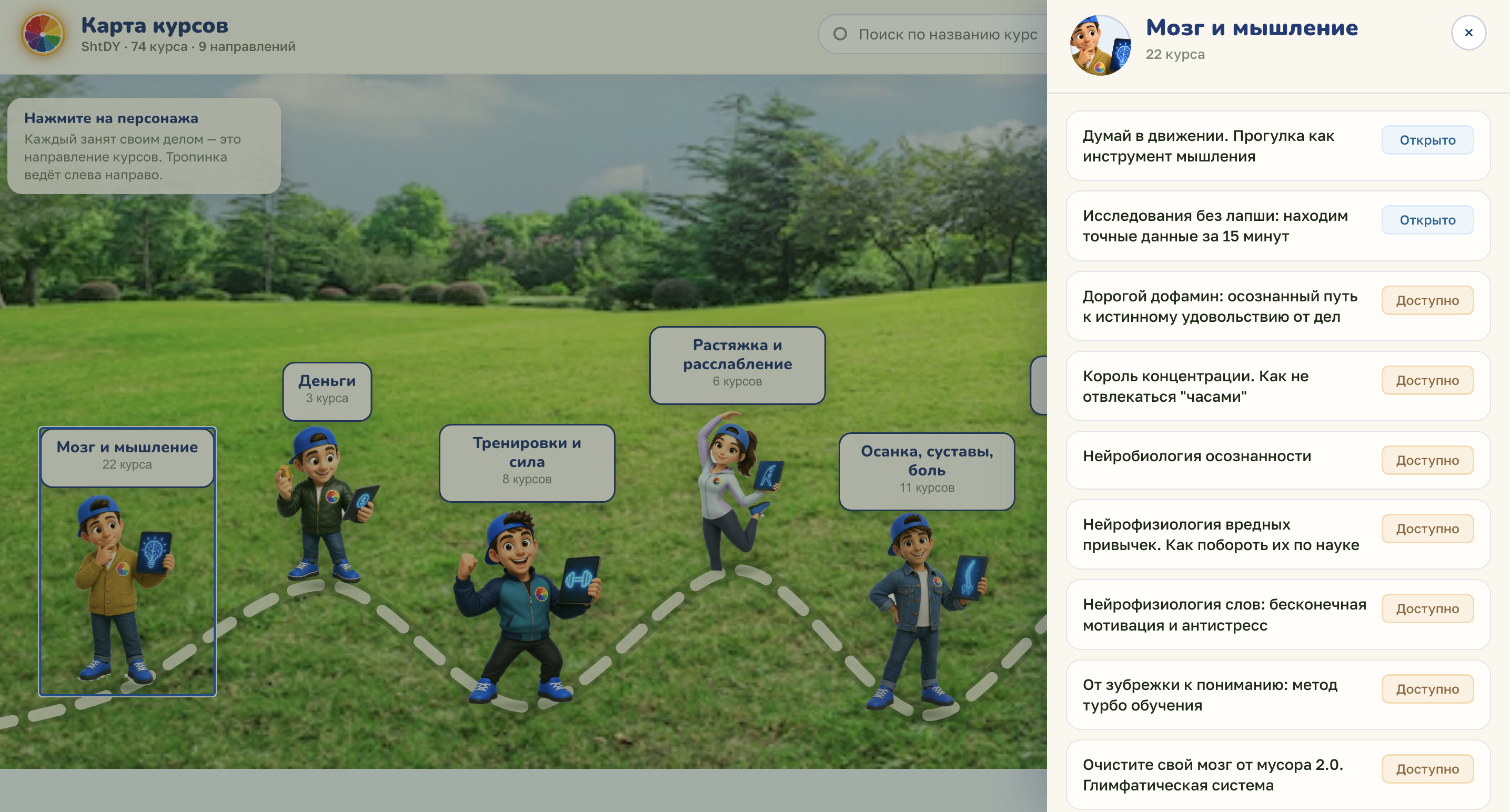
Task: Click the Растяжка и расслабление label
Action: 738,365
